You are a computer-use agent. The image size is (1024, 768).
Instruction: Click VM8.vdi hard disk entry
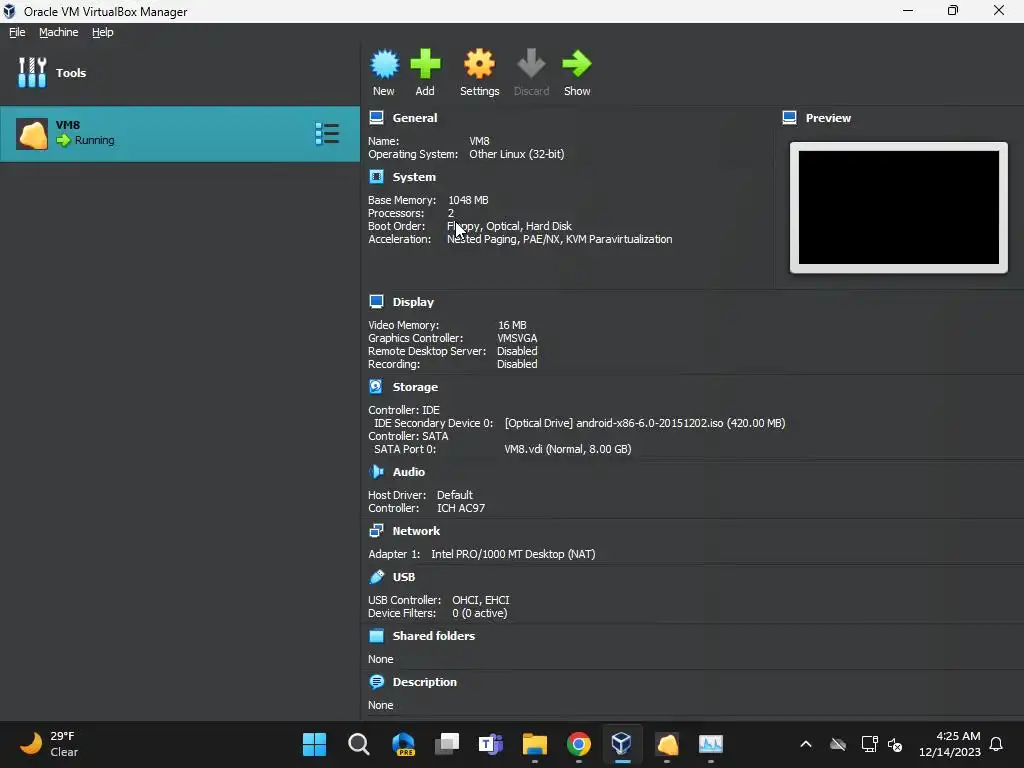[568, 449]
